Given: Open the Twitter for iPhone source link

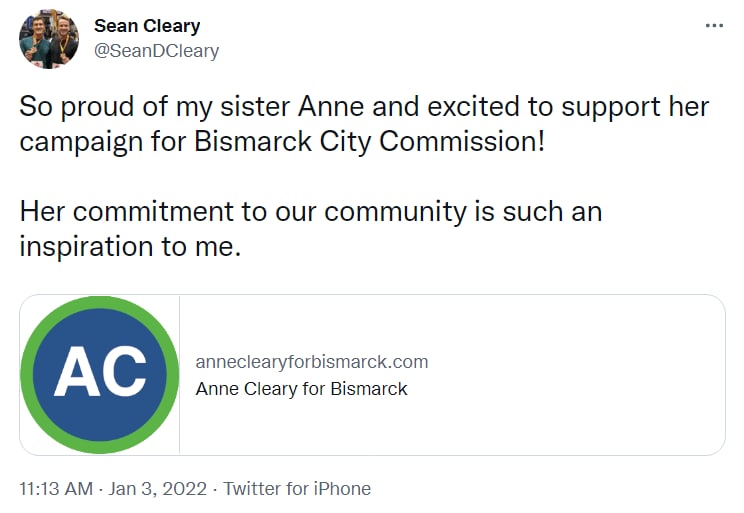Looking at the screenshot, I should click(297, 489).
